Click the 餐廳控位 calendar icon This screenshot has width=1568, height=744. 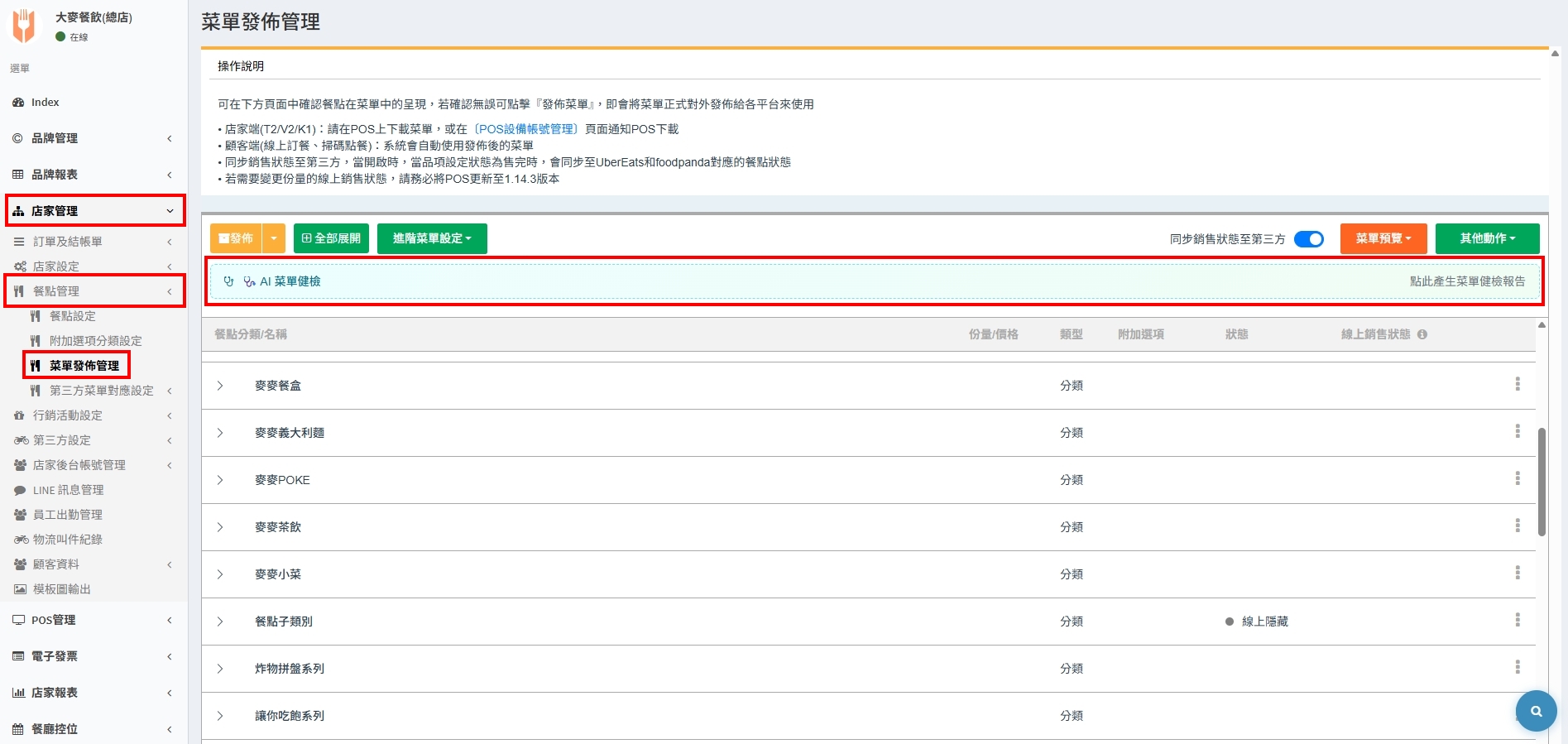18,729
